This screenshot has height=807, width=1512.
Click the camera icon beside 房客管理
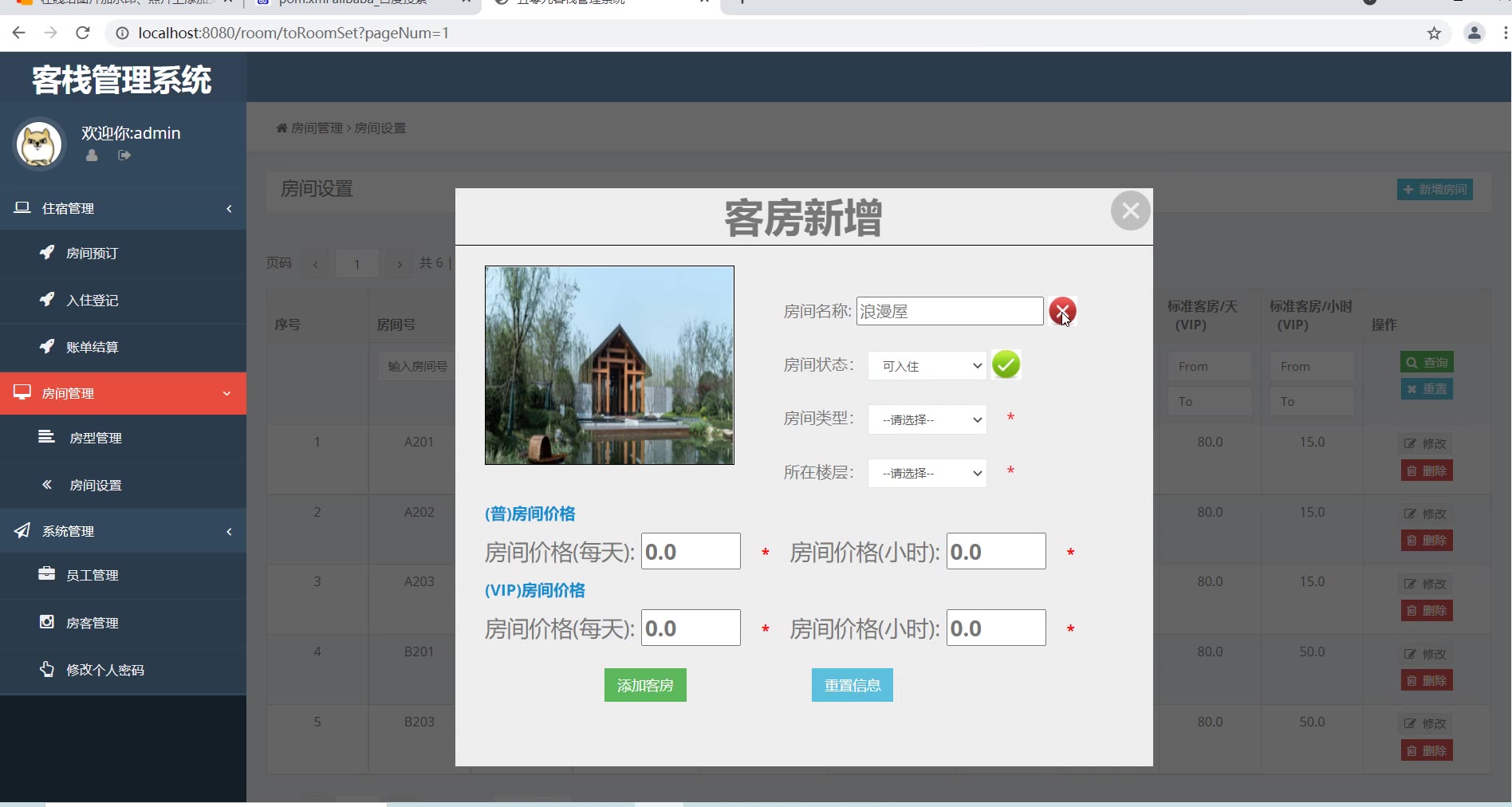pos(47,621)
